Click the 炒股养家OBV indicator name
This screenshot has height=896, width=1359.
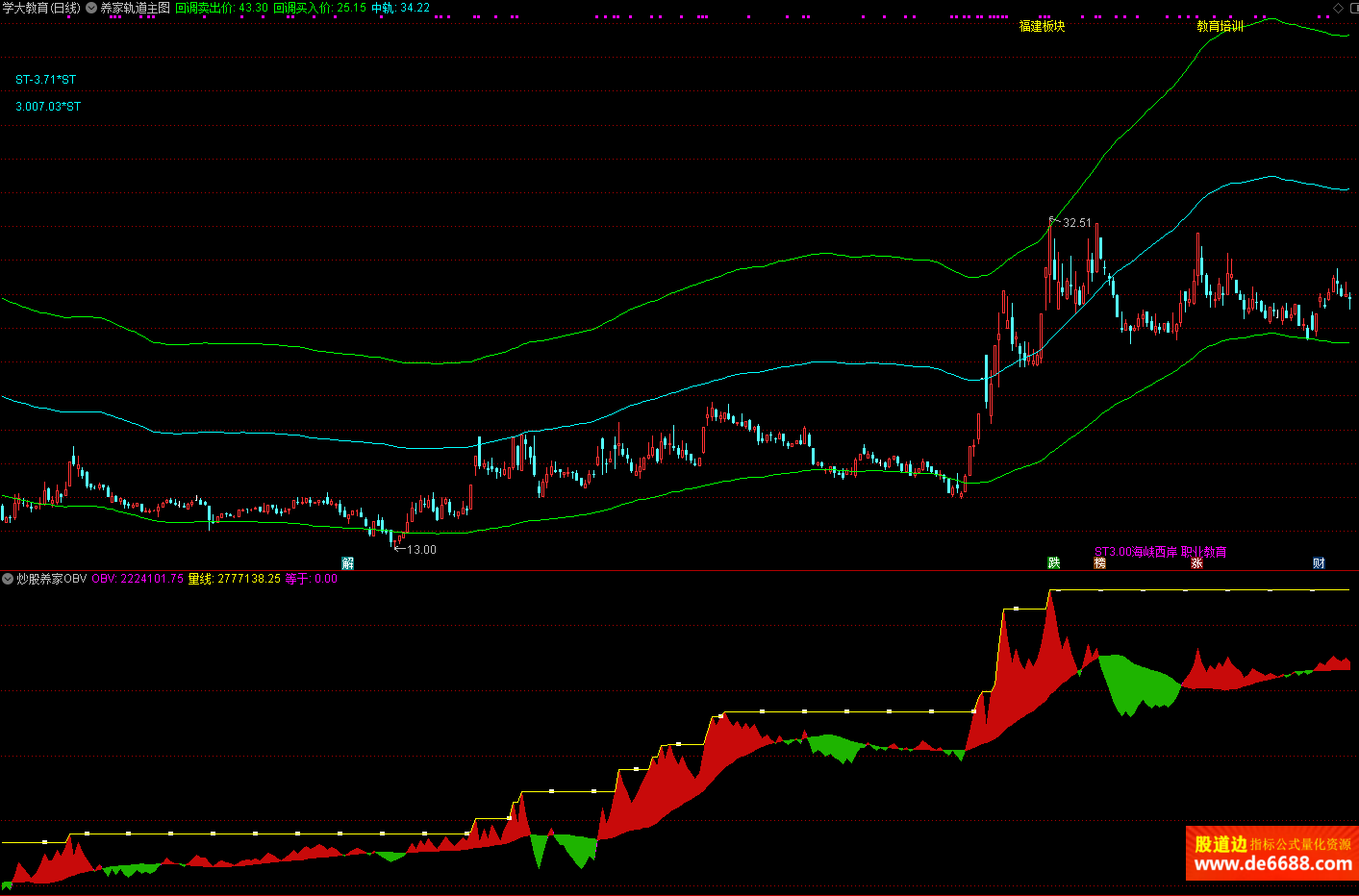coord(52,579)
